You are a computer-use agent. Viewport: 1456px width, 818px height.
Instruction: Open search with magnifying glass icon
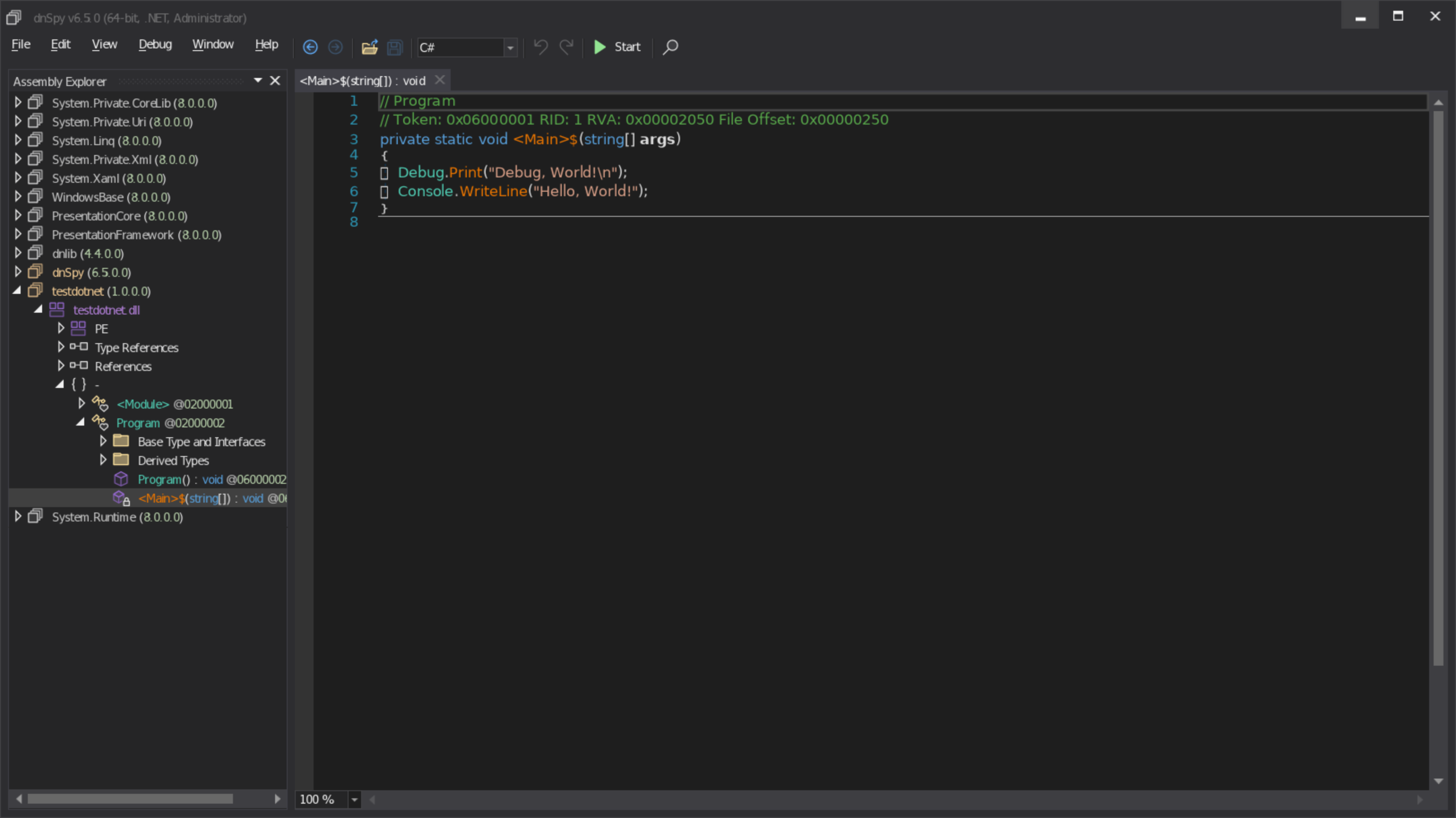point(670,47)
